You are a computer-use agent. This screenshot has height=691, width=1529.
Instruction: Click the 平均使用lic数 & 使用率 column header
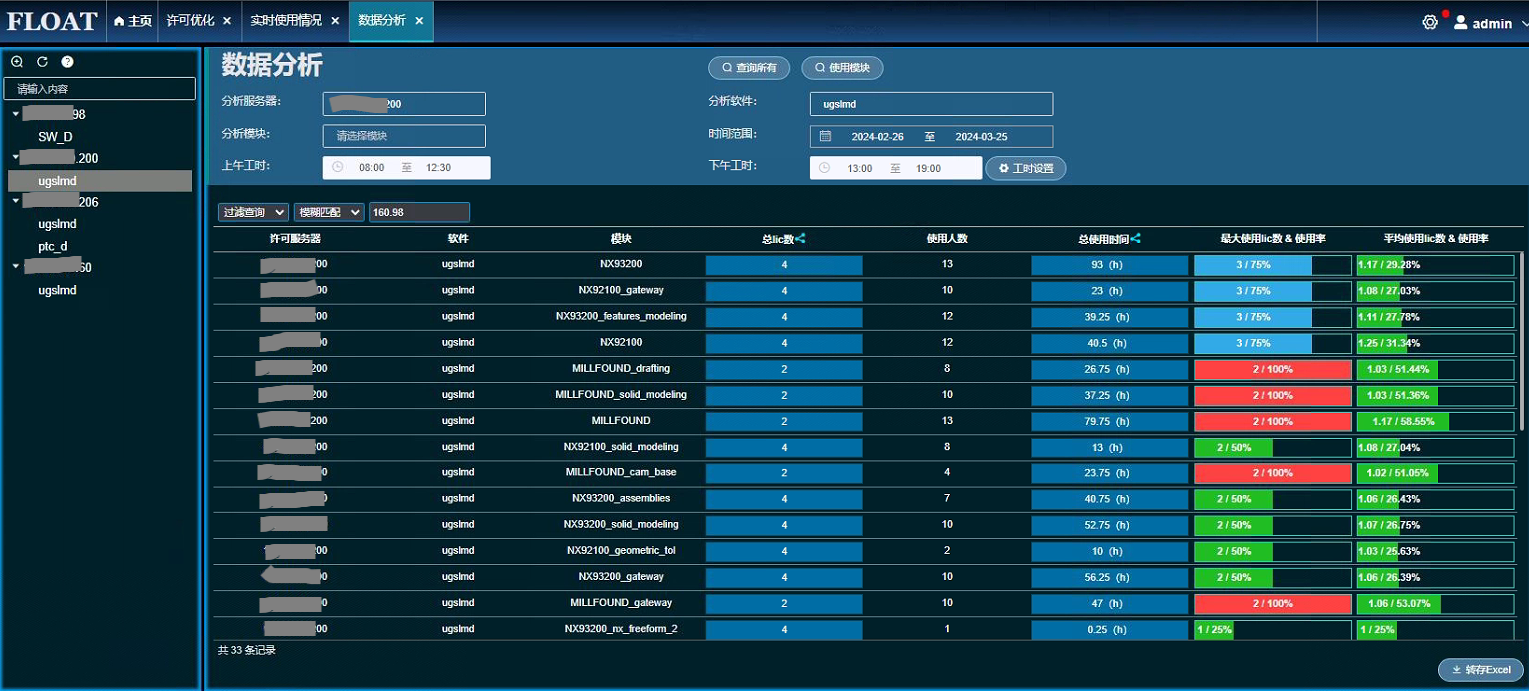pyautogui.click(x=1436, y=239)
